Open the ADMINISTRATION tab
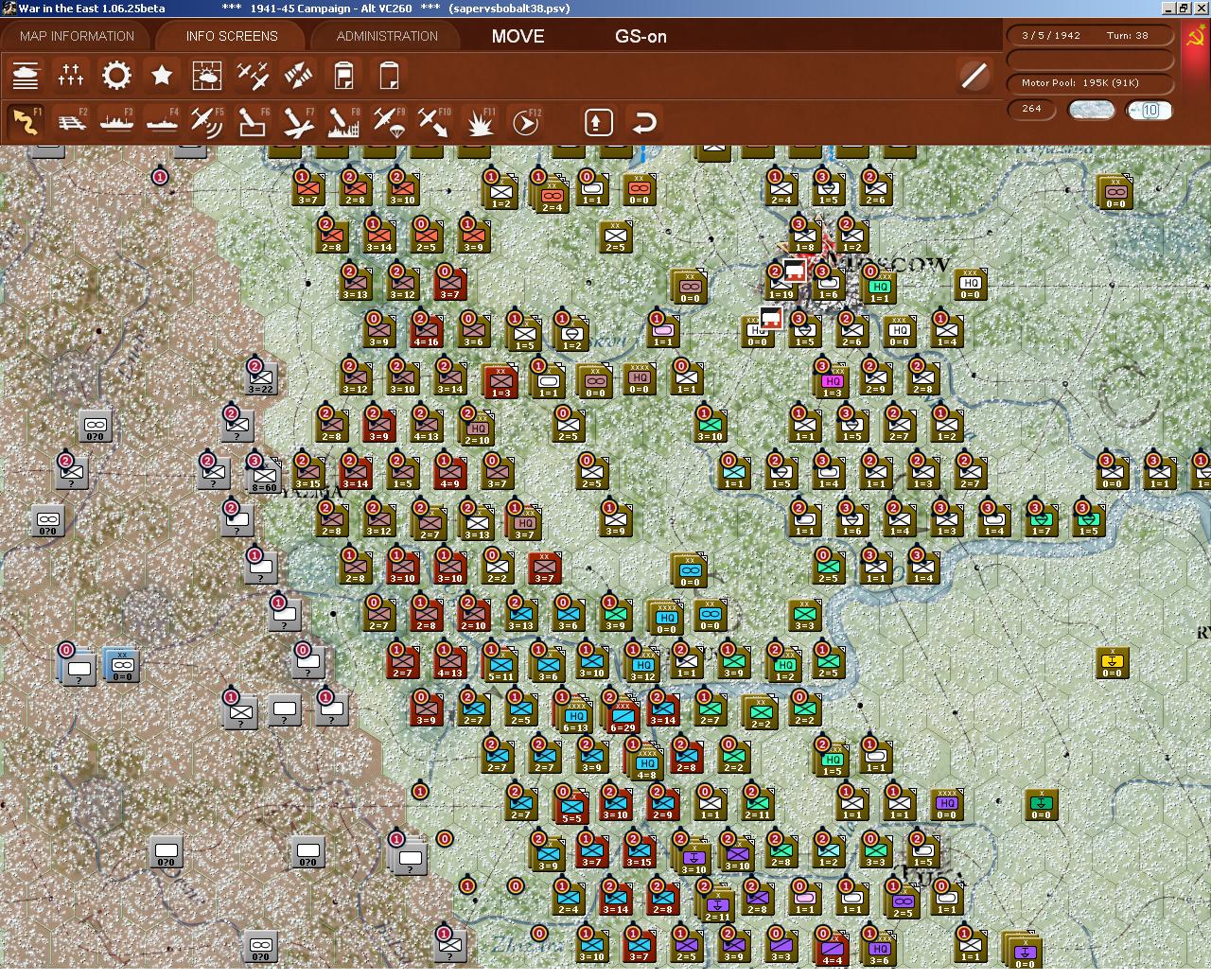The image size is (1211, 980). (387, 36)
